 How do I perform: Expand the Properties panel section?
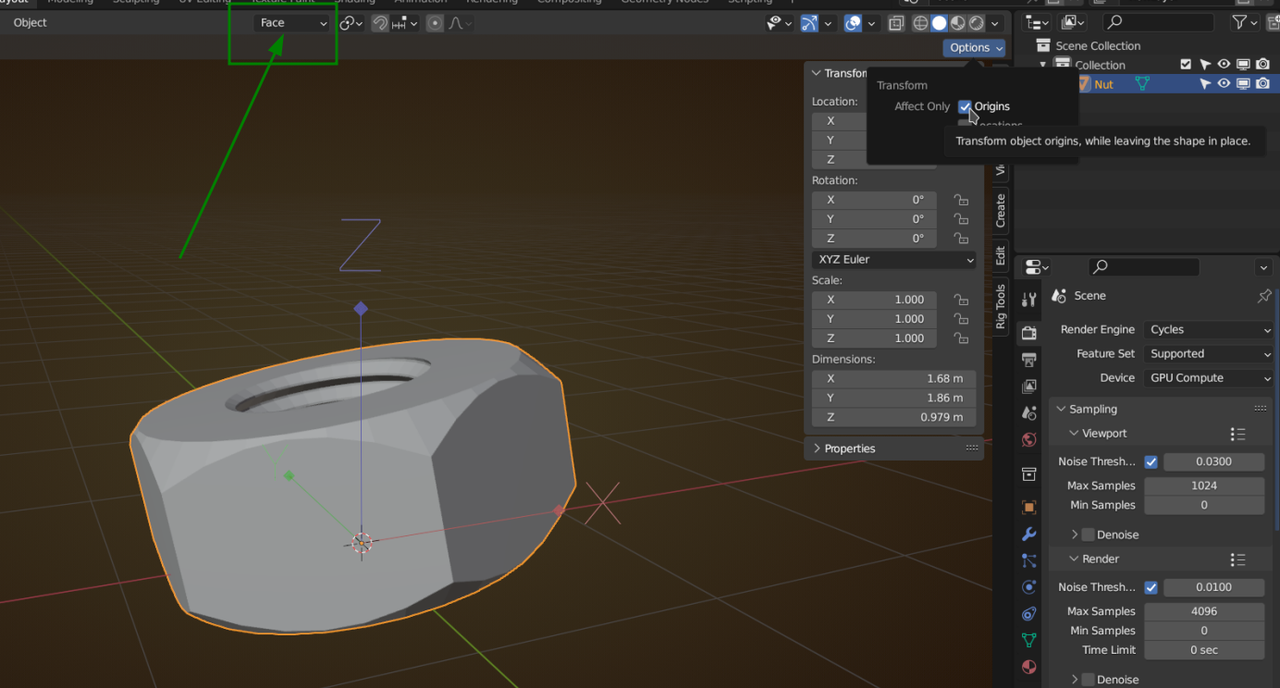(849, 449)
